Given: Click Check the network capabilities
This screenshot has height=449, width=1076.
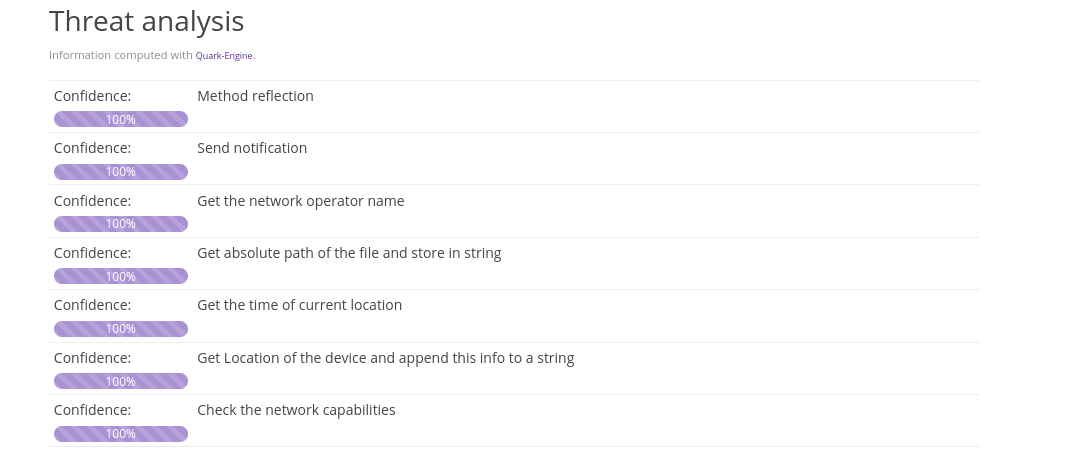Looking at the screenshot, I should click(x=296, y=410).
